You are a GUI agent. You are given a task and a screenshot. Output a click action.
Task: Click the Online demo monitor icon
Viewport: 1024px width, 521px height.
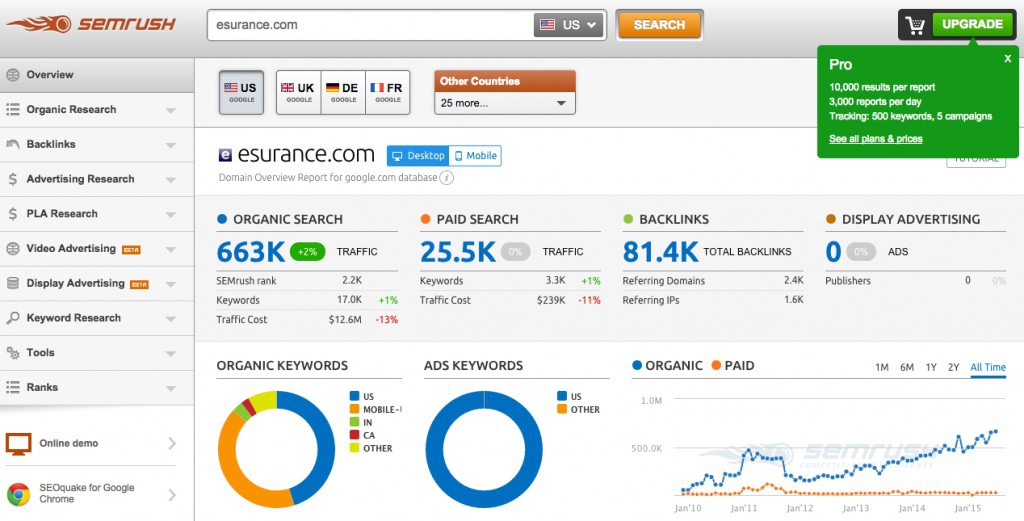click(18, 443)
